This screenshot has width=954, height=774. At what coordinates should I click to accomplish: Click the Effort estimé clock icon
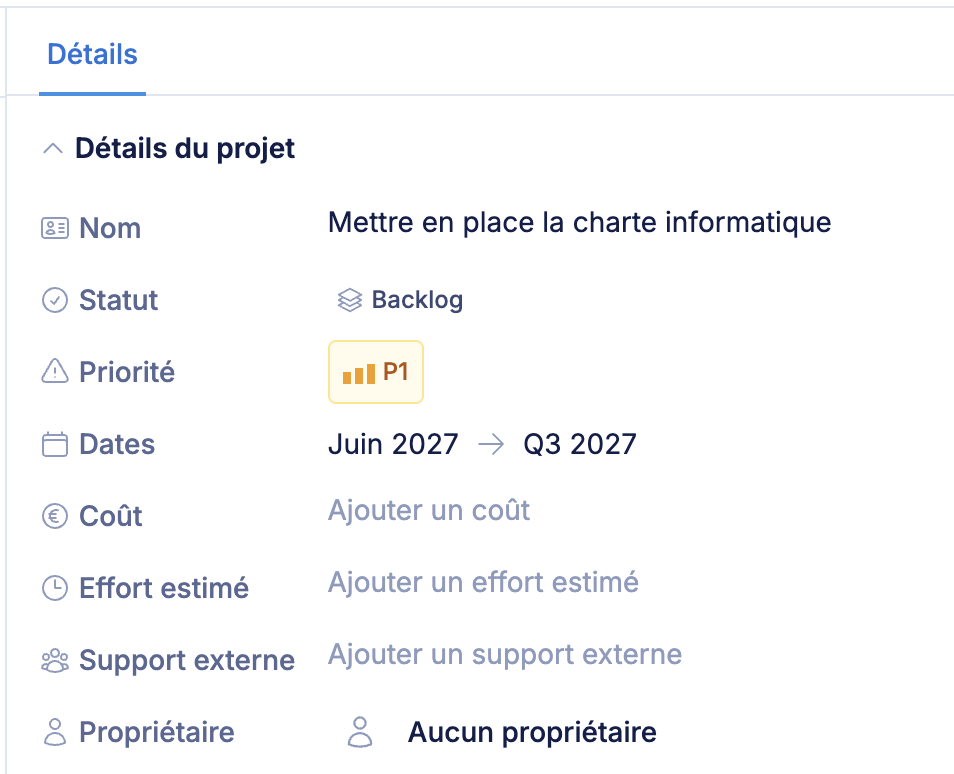(54, 588)
